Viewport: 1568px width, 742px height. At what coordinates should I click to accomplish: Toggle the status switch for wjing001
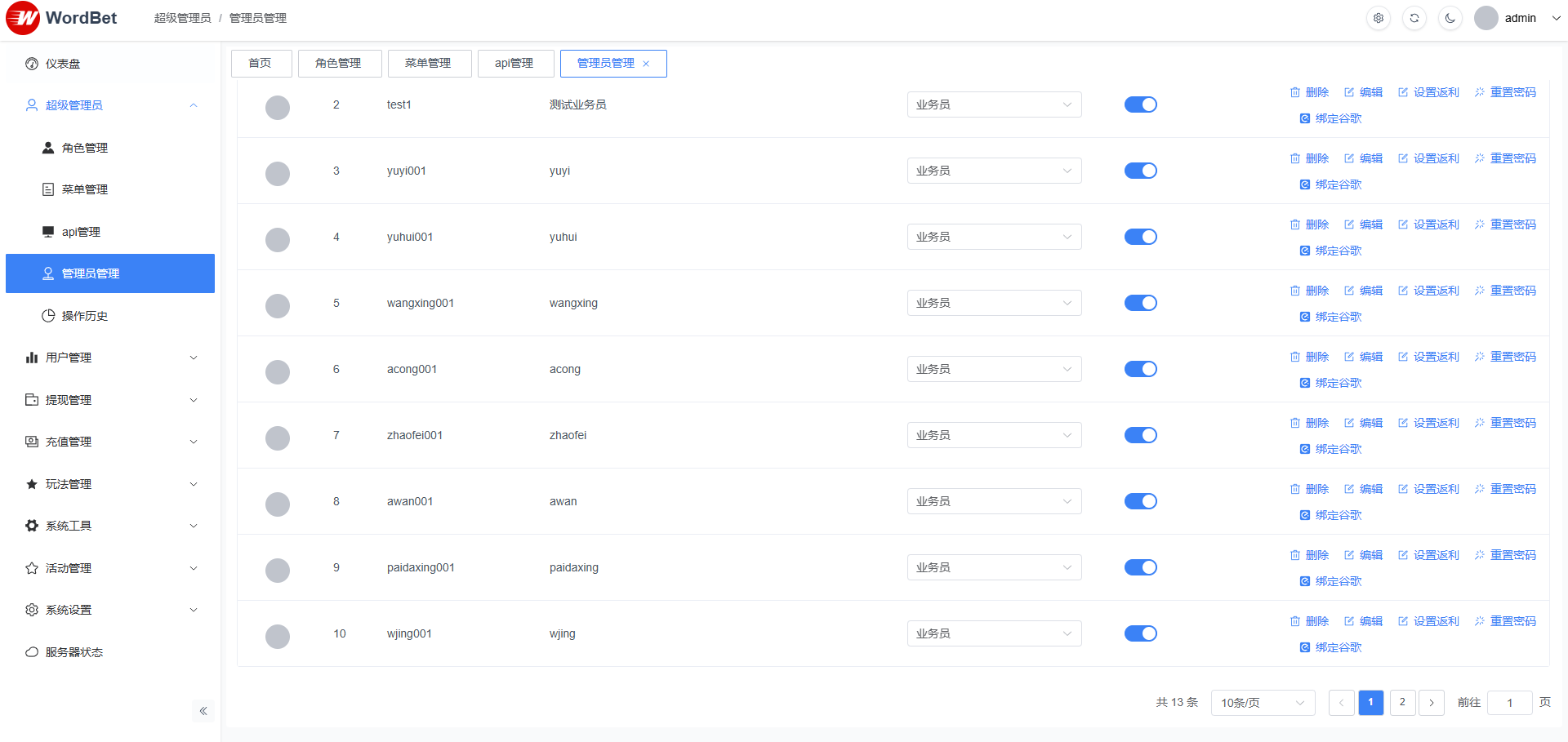pos(1140,633)
